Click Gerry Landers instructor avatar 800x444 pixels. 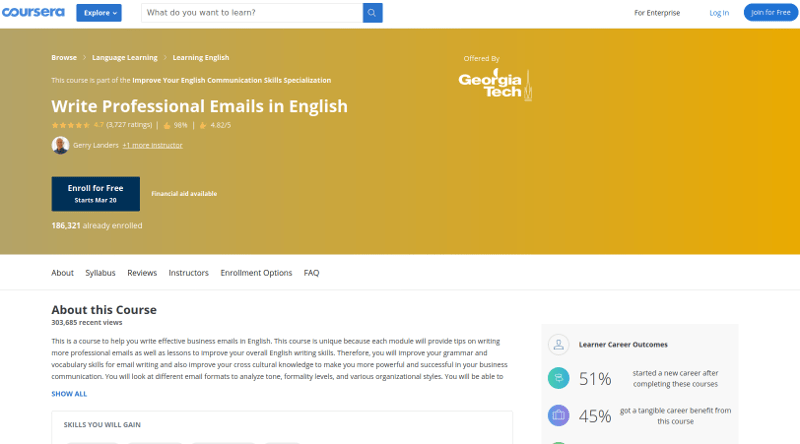(x=60, y=145)
